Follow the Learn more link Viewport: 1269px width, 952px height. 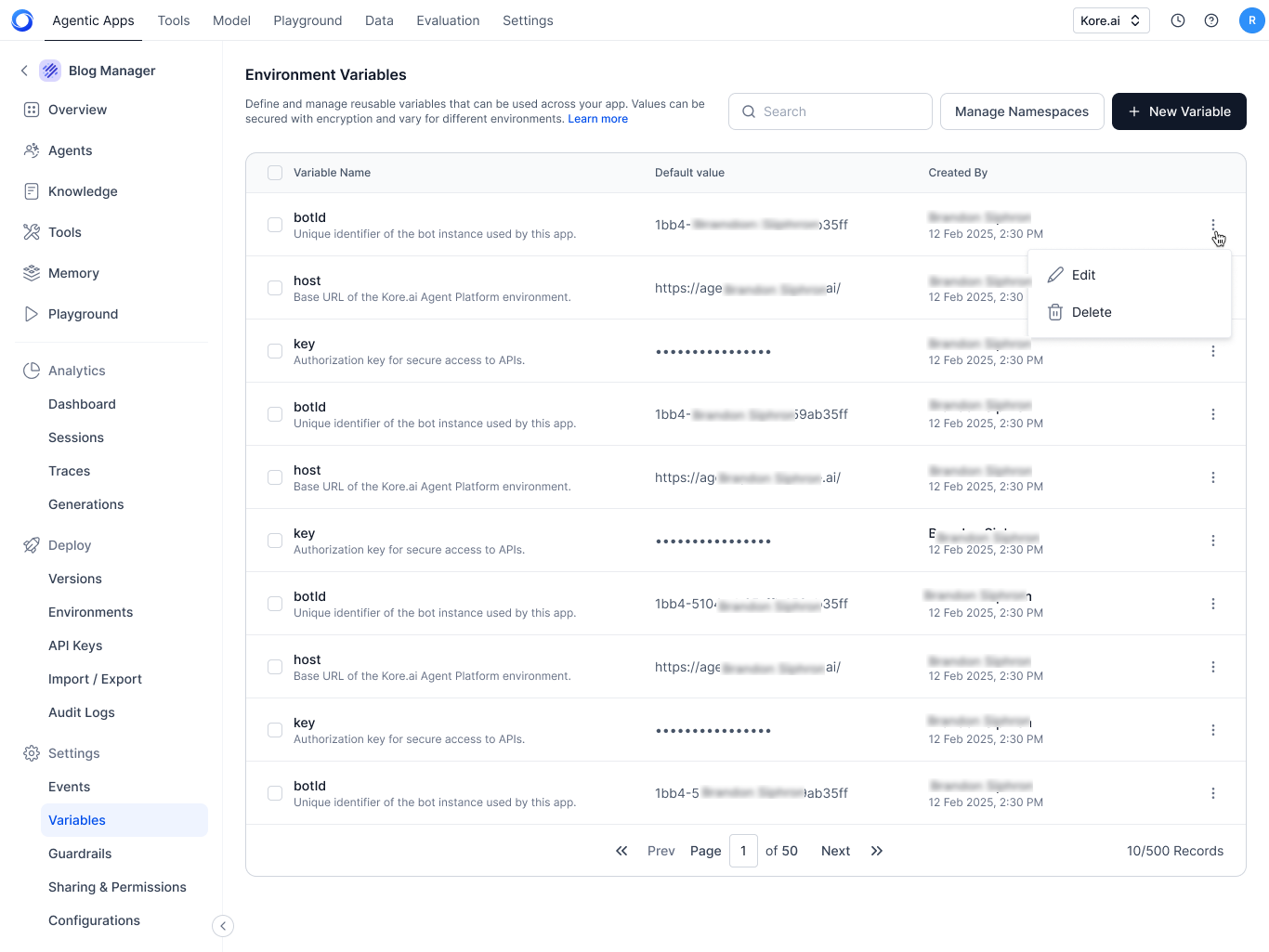click(x=597, y=119)
